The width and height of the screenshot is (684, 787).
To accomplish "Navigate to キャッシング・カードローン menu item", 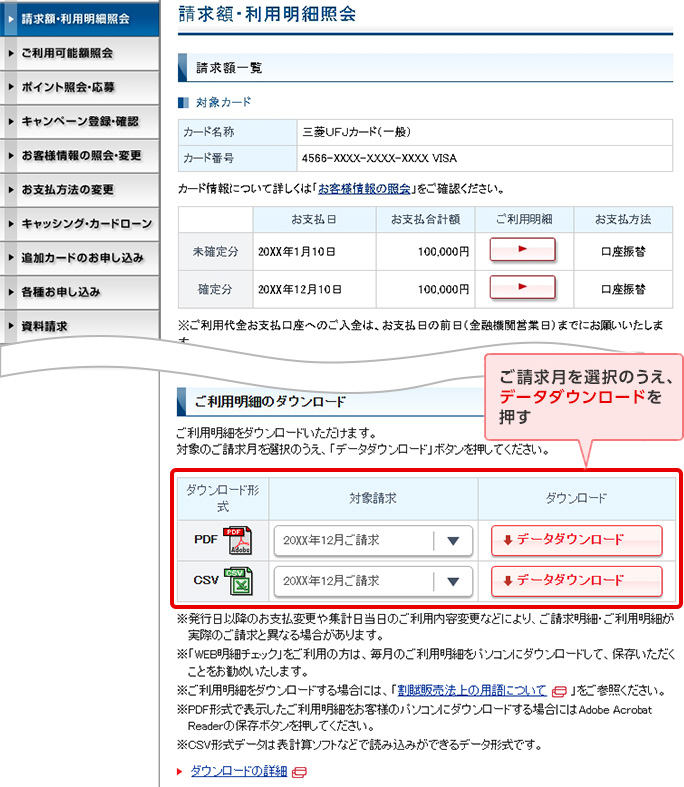I will coord(79,223).
